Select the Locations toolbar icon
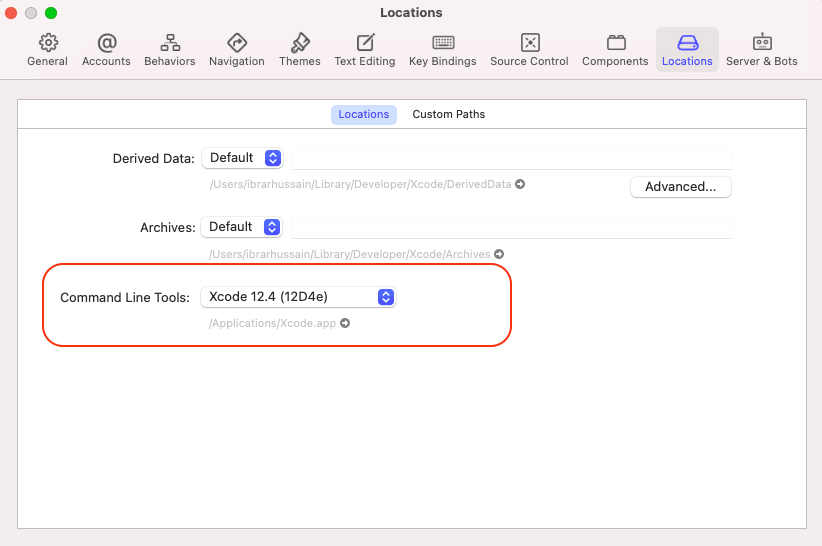 (x=687, y=50)
